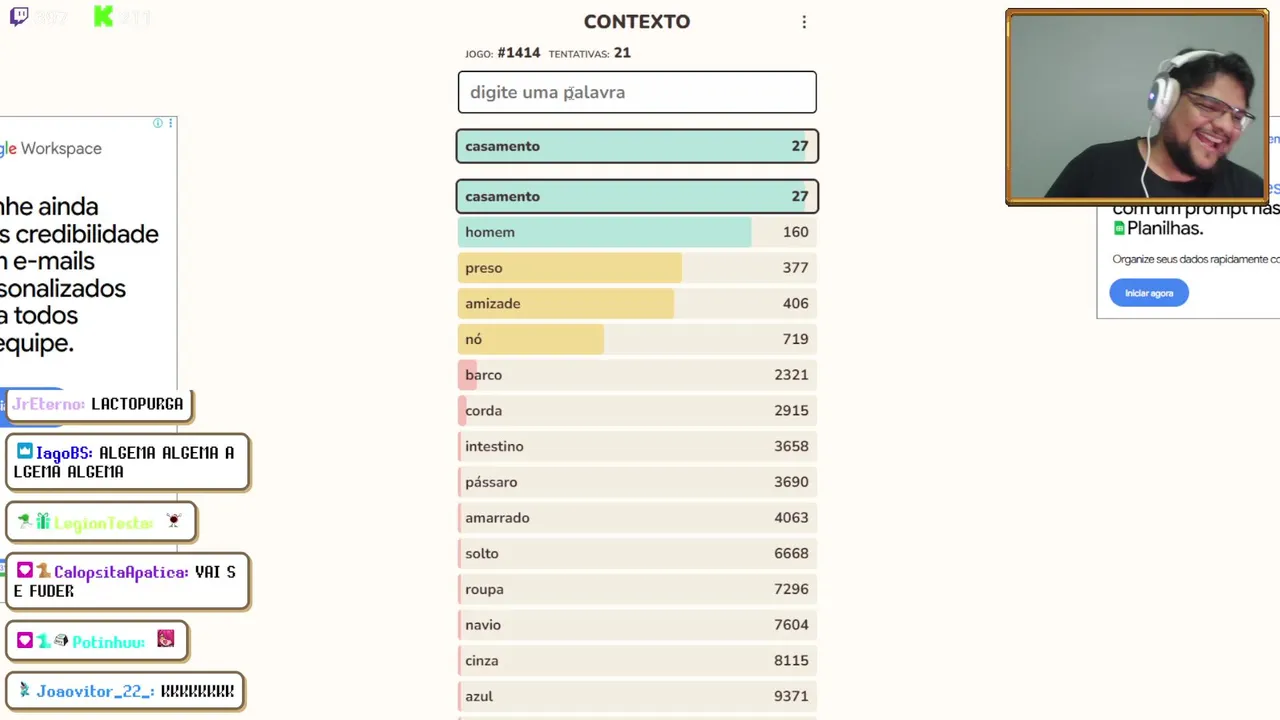Image resolution: width=1280 pixels, height=720 pixels.
Task: Open the ad options dots on Workspace ad
Action: [x=170, y=123]
